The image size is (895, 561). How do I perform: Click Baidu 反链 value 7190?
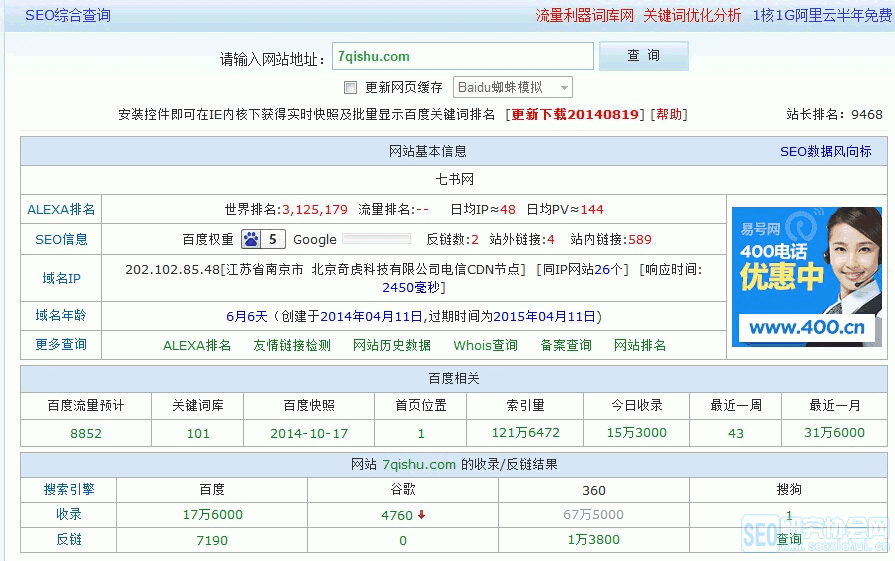[x=212, y=540]
